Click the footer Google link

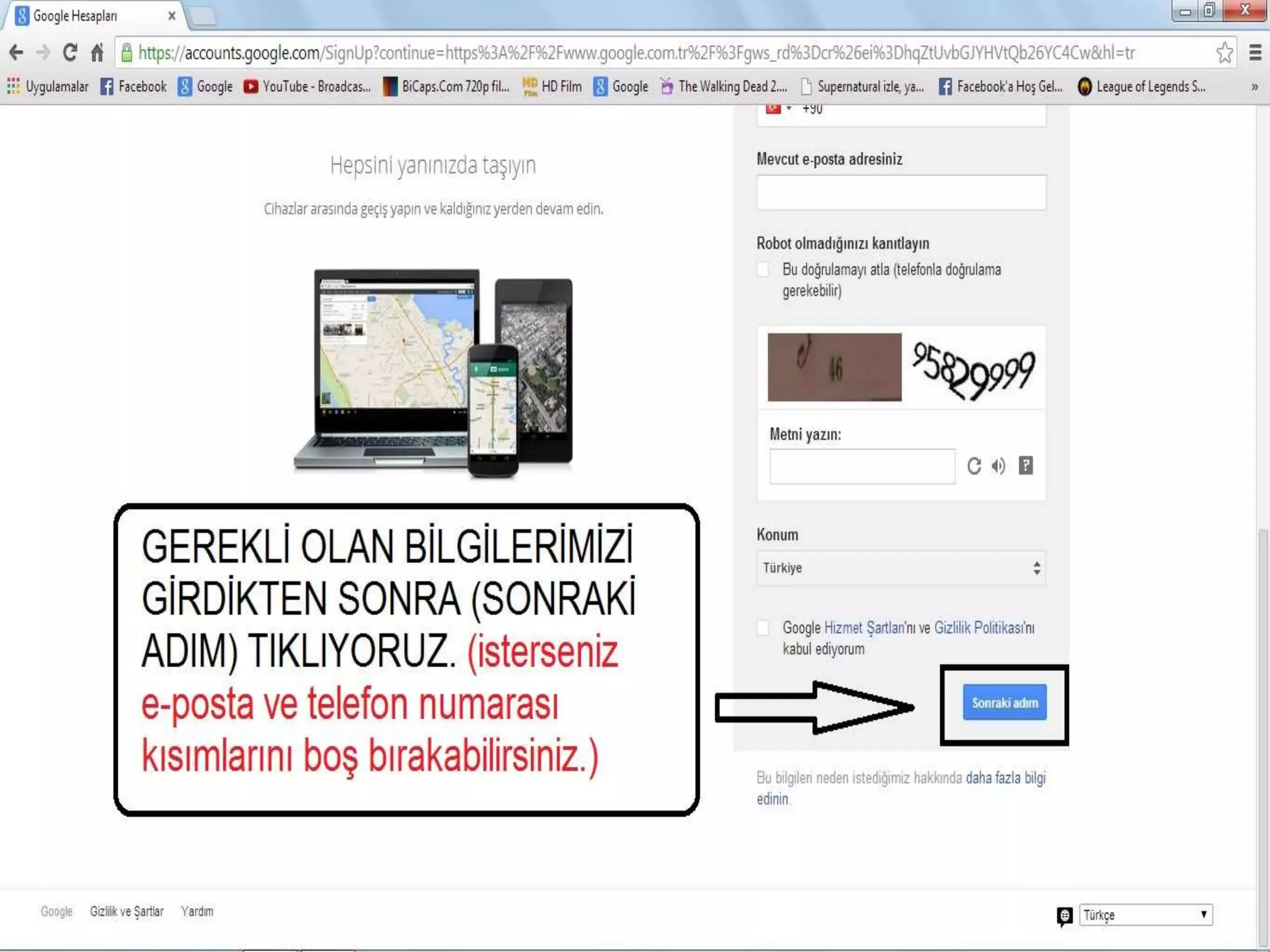(x=56, y=911)
